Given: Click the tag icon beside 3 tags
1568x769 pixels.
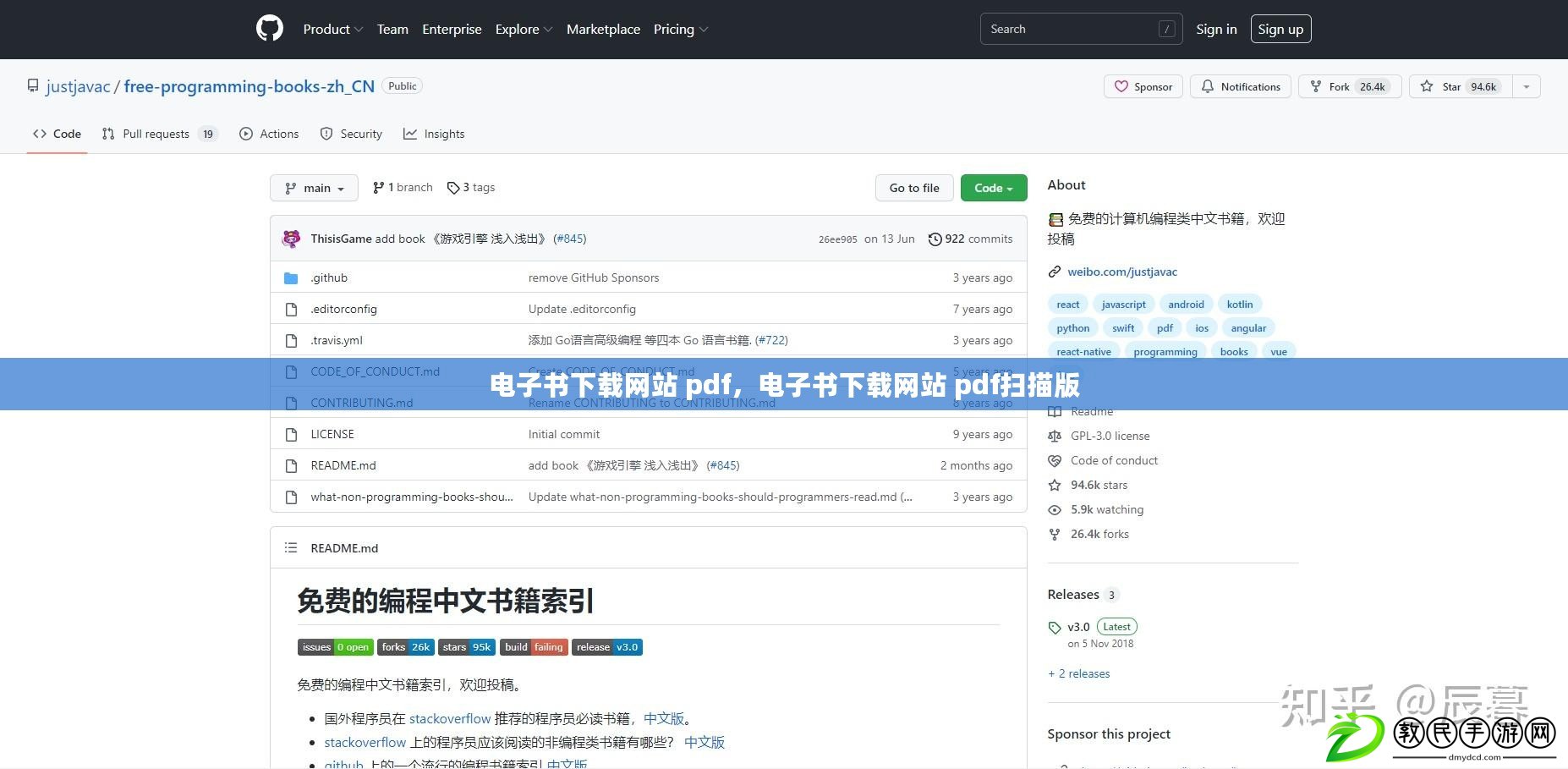Looking at the screenshot, I should point(453,188).
